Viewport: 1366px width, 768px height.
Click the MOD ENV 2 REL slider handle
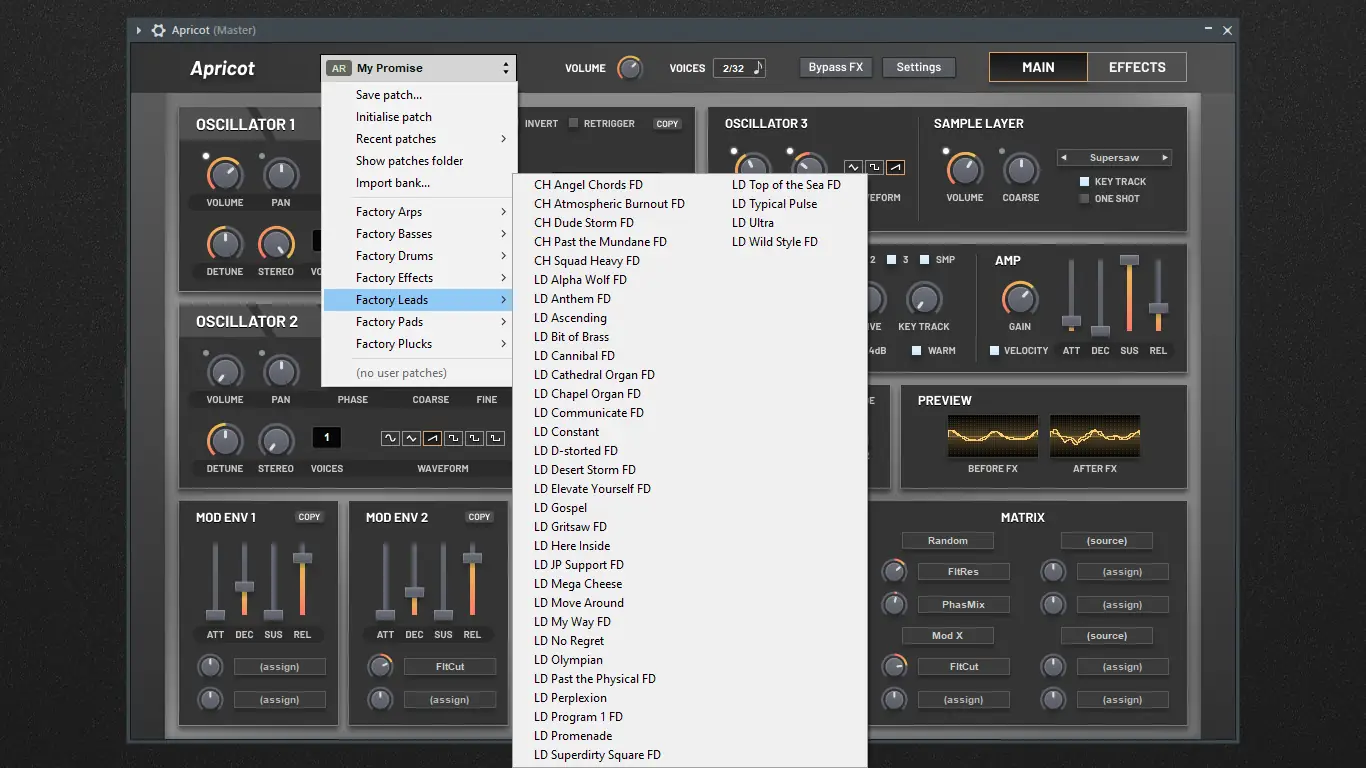coord(473,558)
